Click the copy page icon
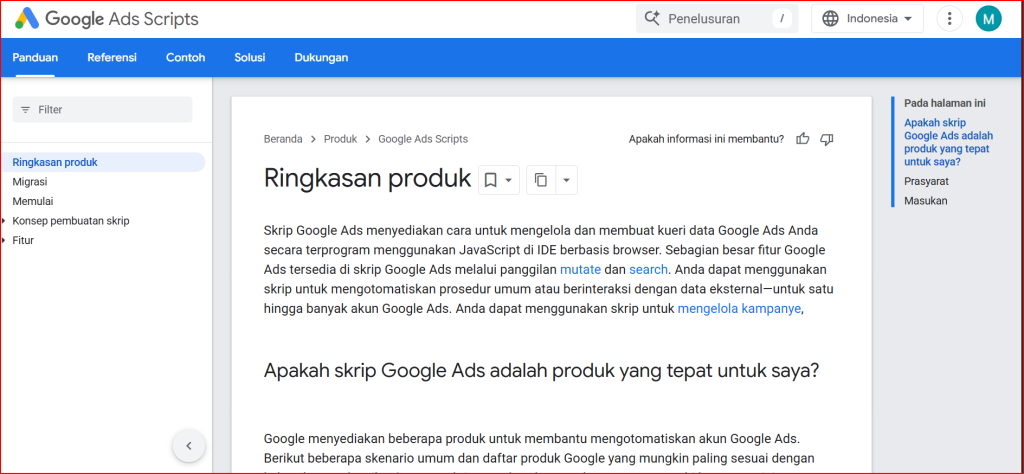1024x474 pixels. point(541,180)
